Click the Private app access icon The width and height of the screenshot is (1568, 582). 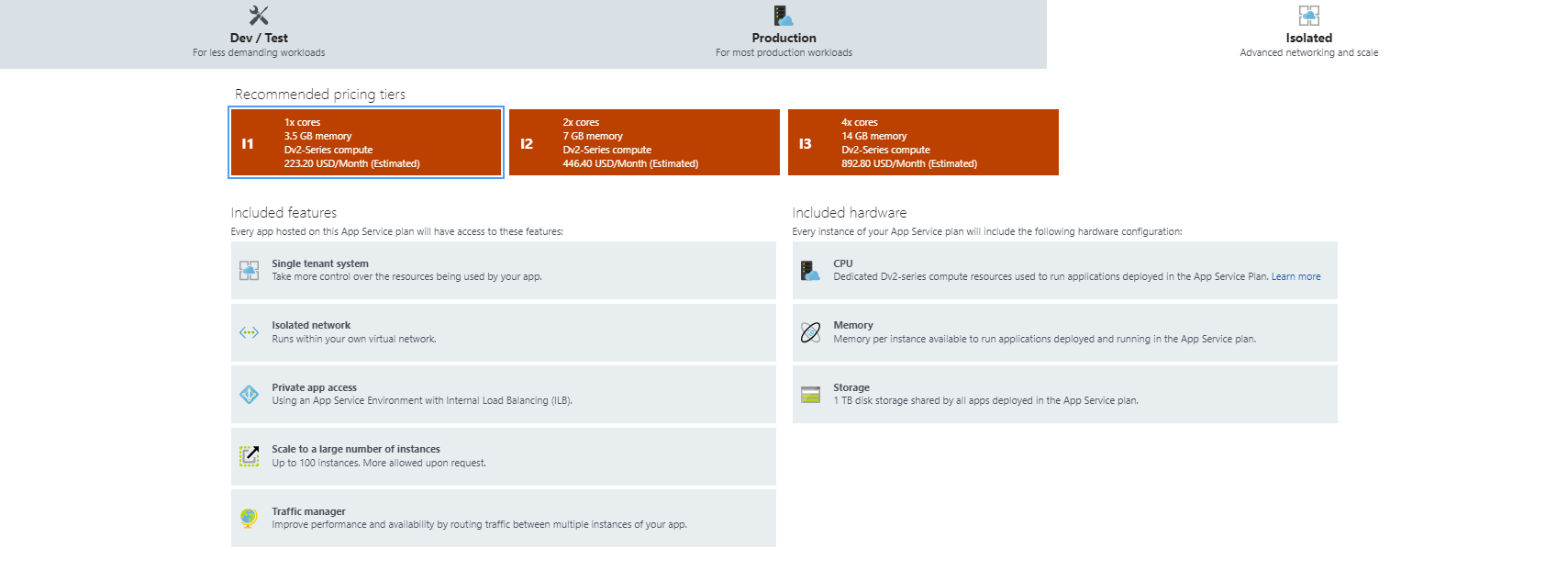pyautogui.click(x=249, y=394)
